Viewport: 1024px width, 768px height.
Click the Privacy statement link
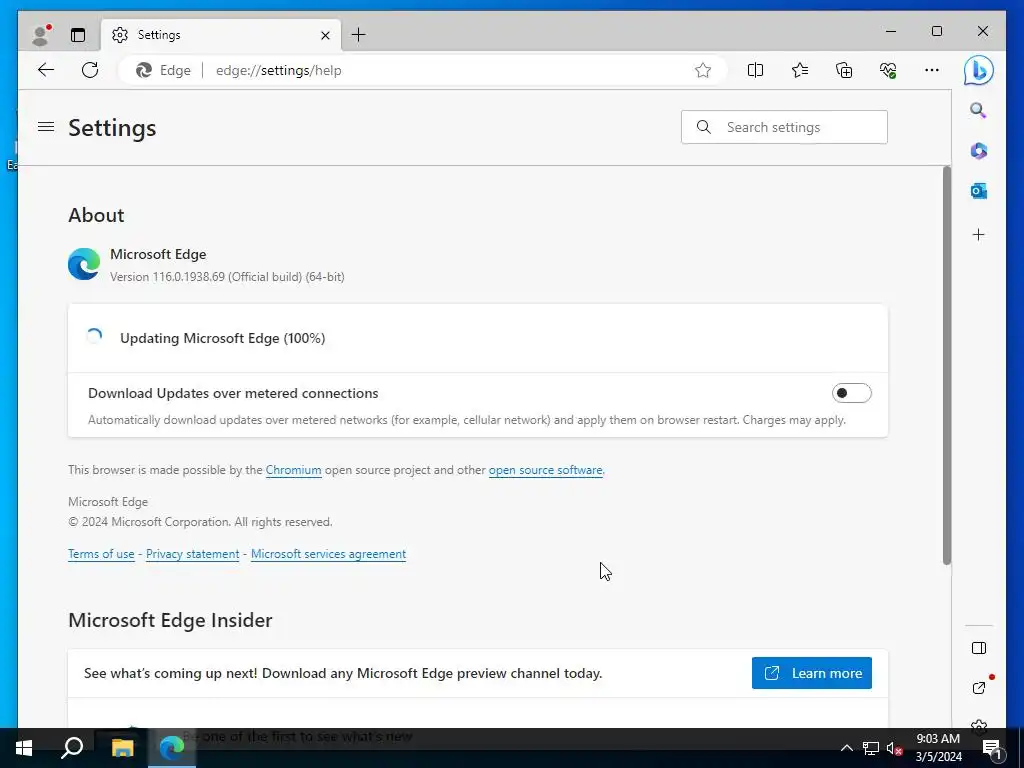tap(192, 554)
